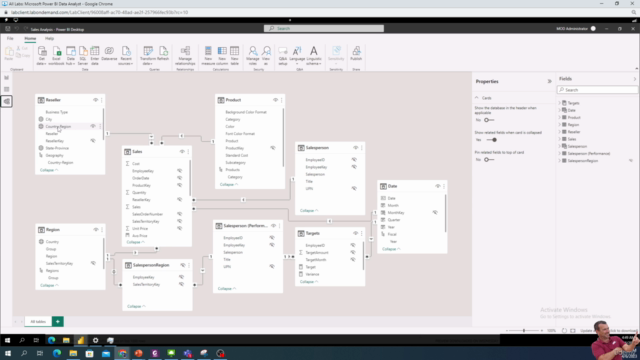Click the New column icon
Image resolution: width=640 pixels, height=360 pixels.
[x=222, y=56]
